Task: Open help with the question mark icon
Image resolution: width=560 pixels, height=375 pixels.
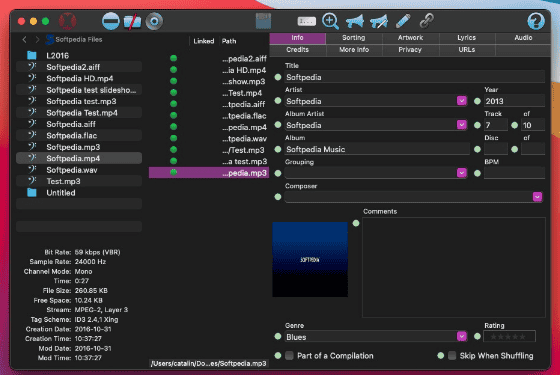Action: coord(536,21)
